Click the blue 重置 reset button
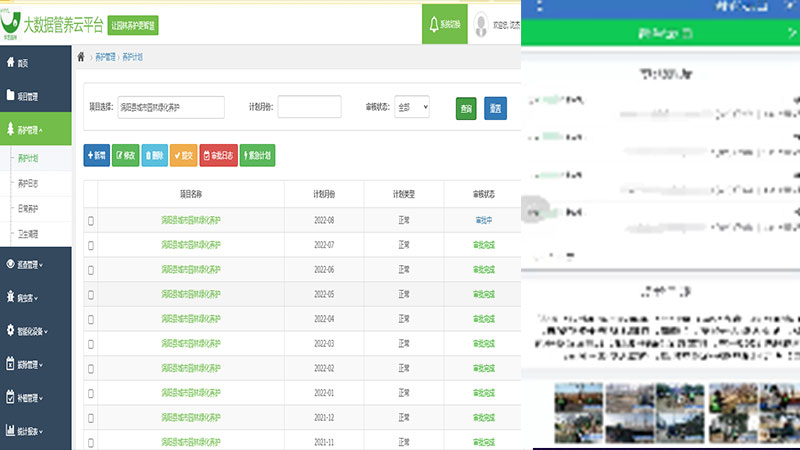Image resolution: width=800 pixels, height=450 pixels. point(495,108)
